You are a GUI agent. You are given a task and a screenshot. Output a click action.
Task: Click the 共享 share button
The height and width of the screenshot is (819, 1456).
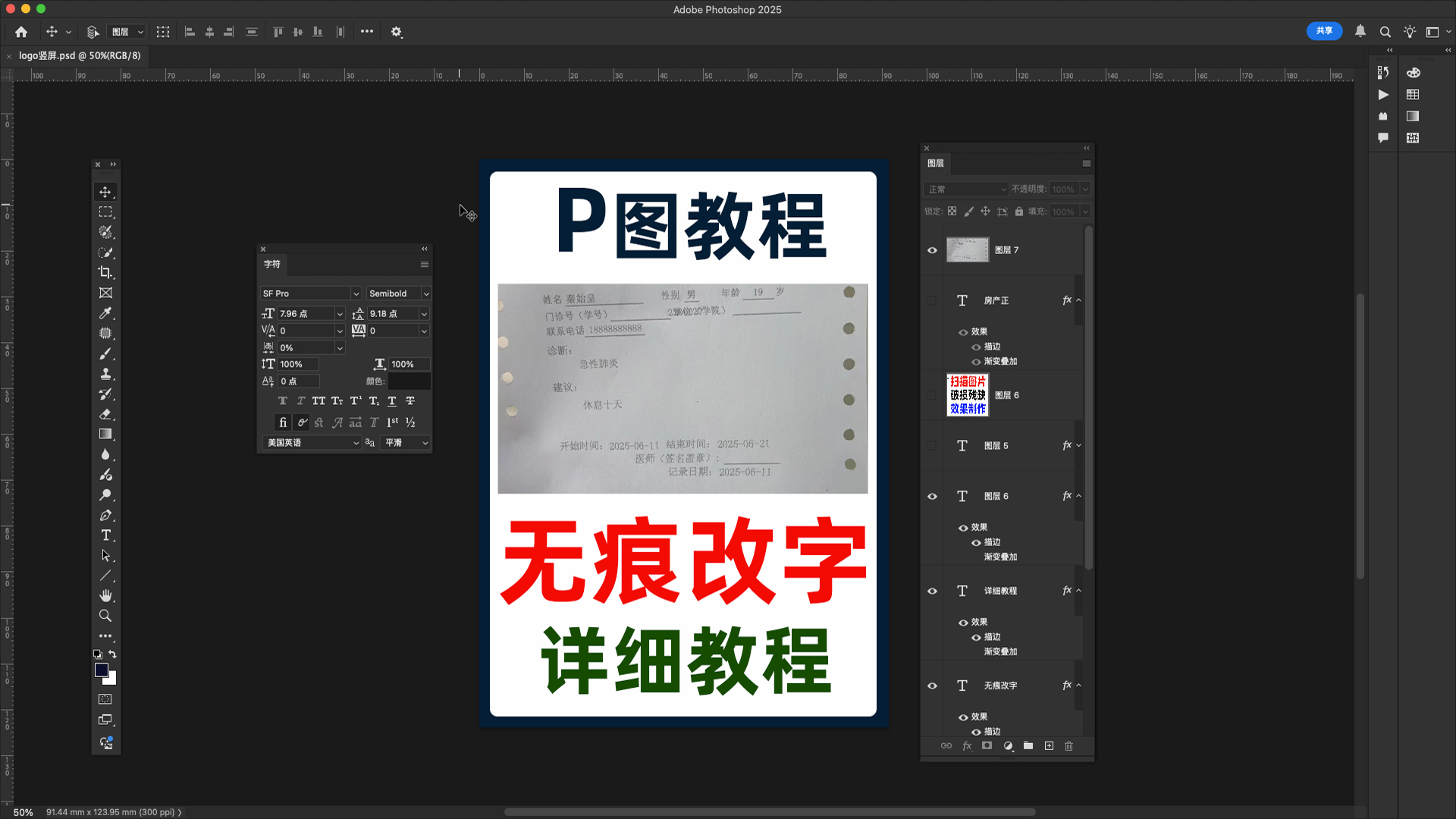coord(1324,31)
